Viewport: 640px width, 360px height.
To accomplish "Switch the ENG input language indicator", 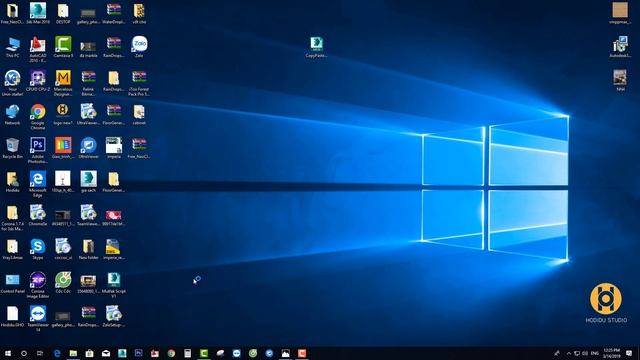I will tap(595, 353).
